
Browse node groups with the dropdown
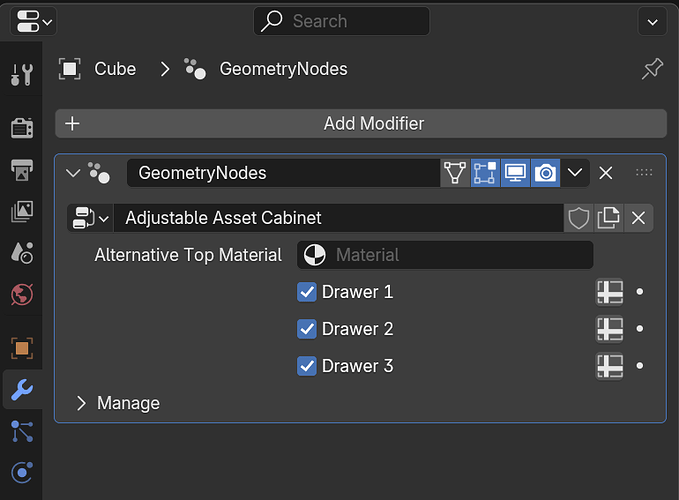coord(91,218)
